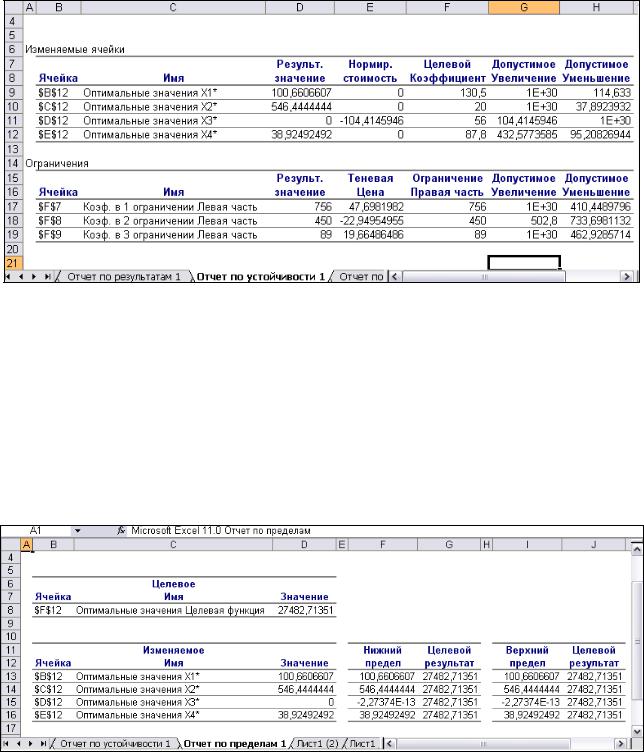644x752 pixels.
Task: Open sheet tab 'Лист1 (2)'
Action: pos(317,744)
